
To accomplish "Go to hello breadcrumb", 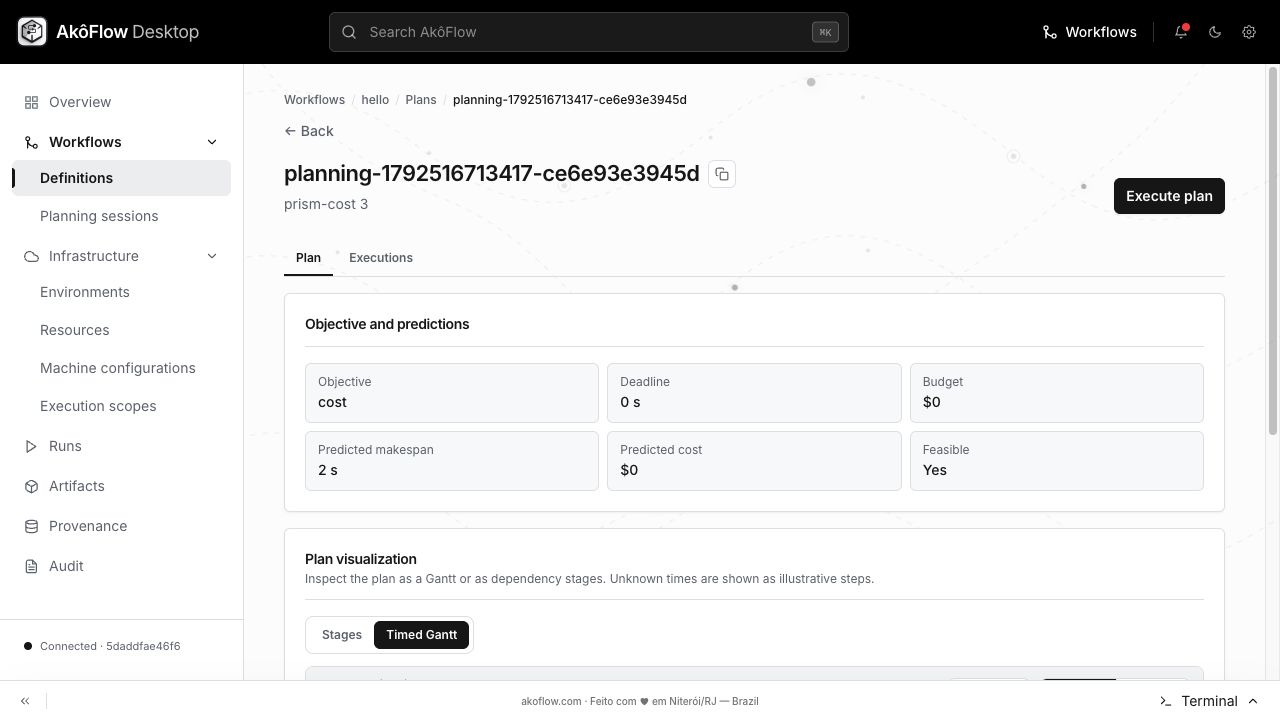I will pos(375,100).
